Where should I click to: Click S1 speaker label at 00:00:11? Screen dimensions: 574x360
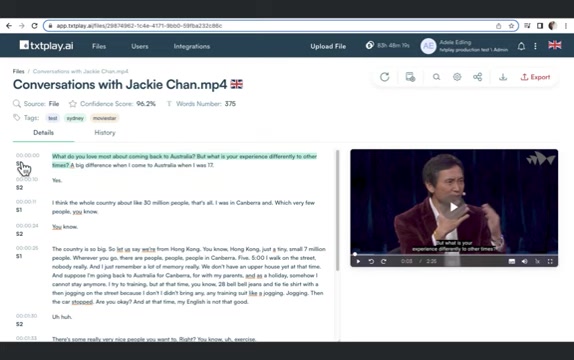[x=19, y=210]
